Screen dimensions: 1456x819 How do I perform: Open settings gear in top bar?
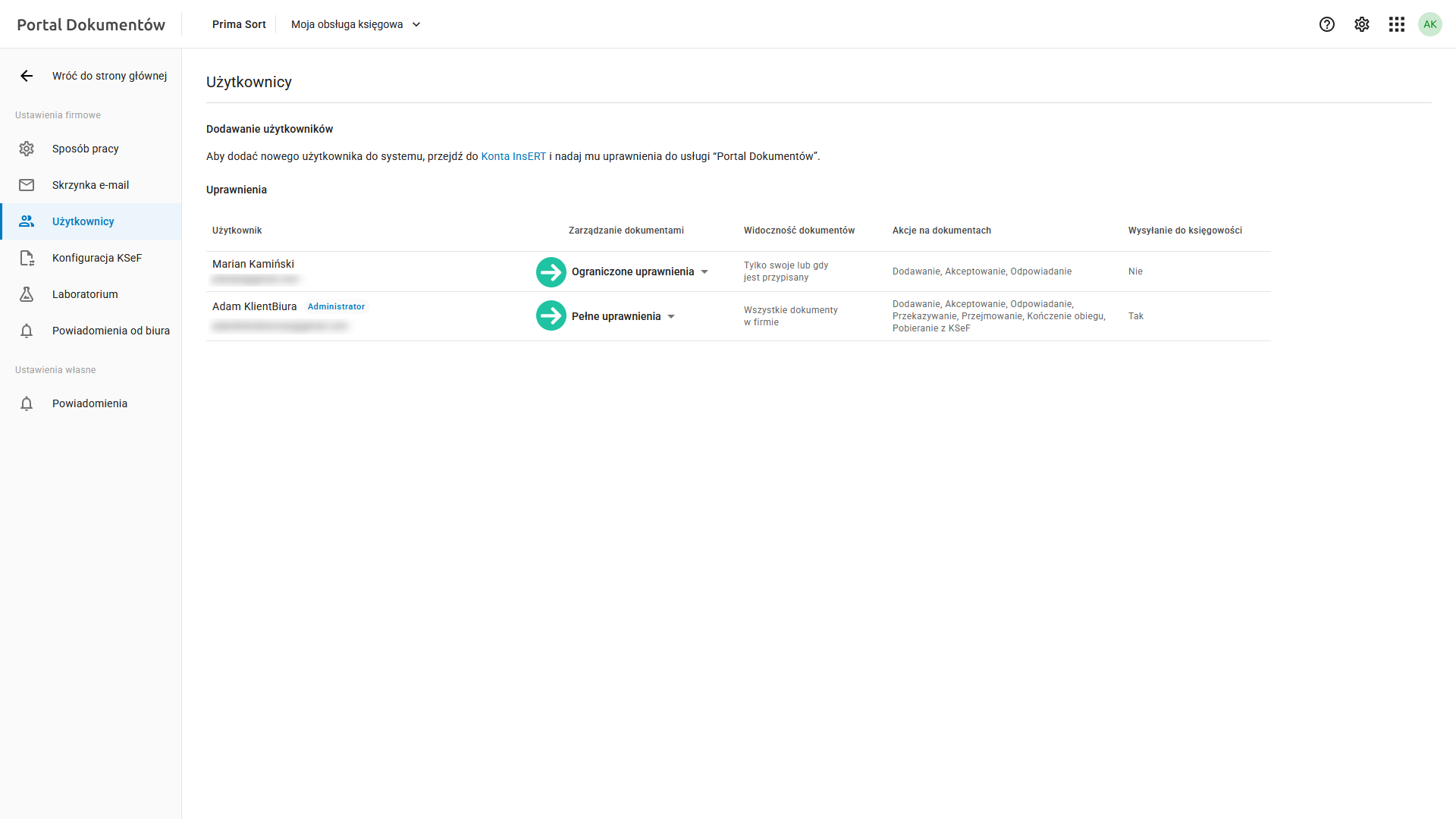point(1361,24)
